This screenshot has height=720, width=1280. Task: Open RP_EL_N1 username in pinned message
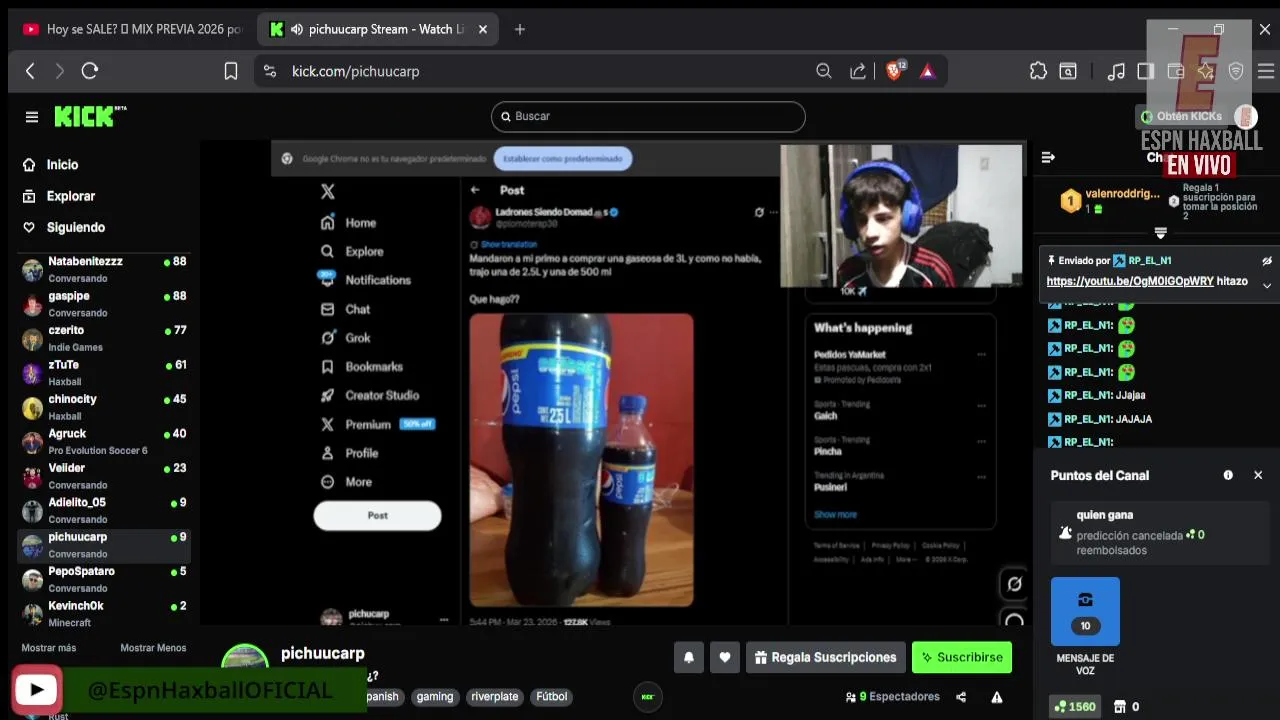1150,261
